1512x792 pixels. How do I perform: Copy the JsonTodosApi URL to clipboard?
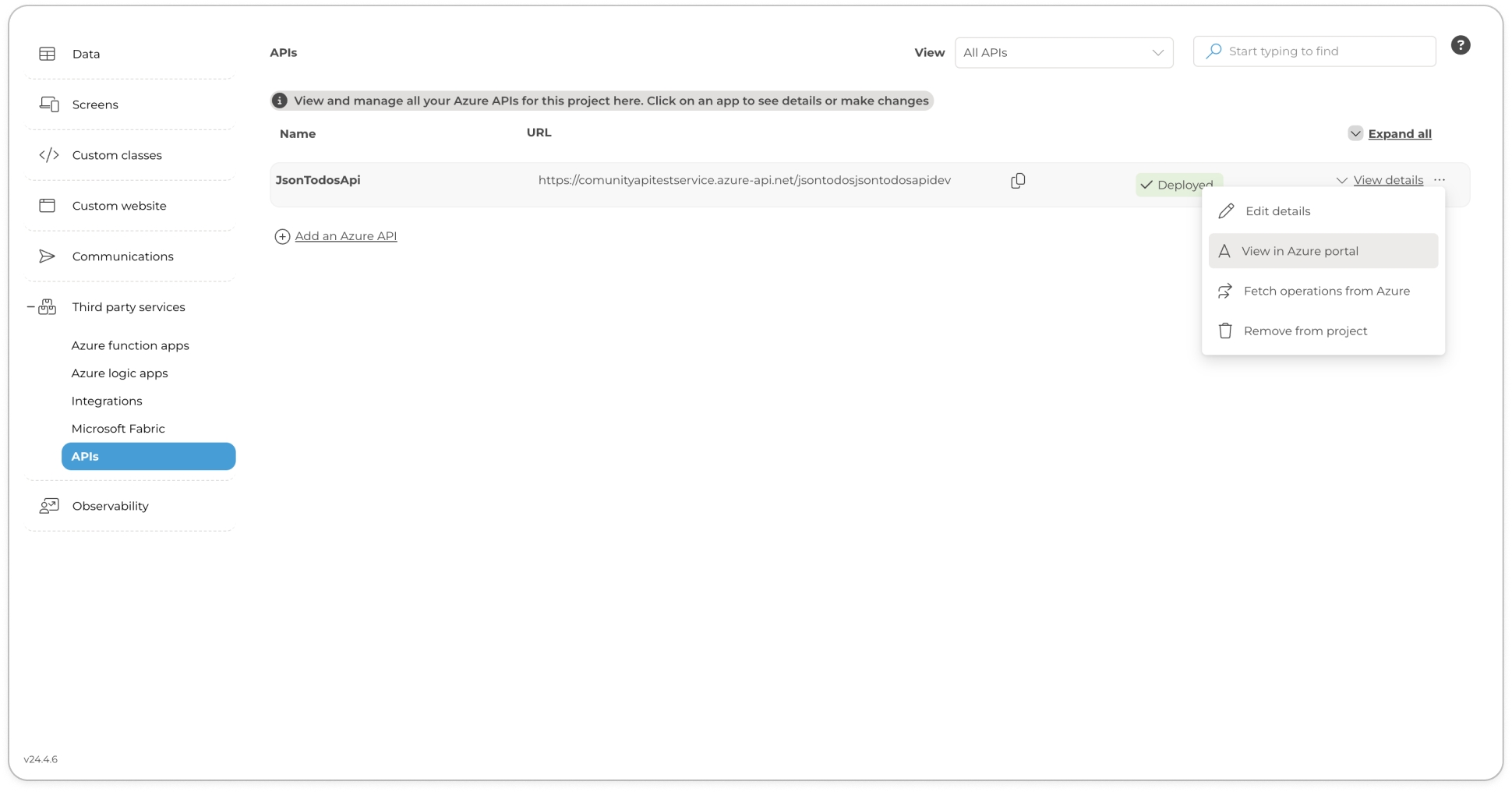[1018, 181]
